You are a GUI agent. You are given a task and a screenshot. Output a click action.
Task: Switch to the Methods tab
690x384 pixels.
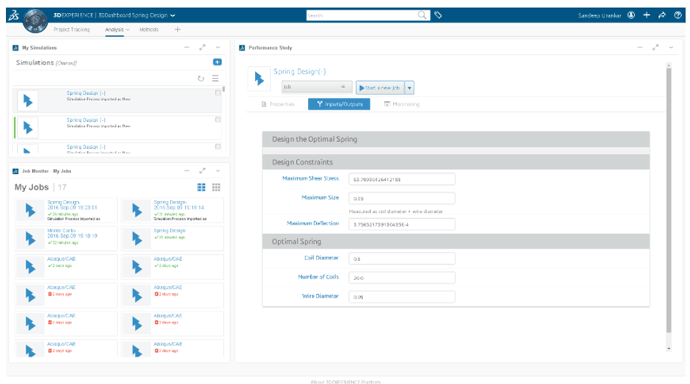(x=149, y=29)
